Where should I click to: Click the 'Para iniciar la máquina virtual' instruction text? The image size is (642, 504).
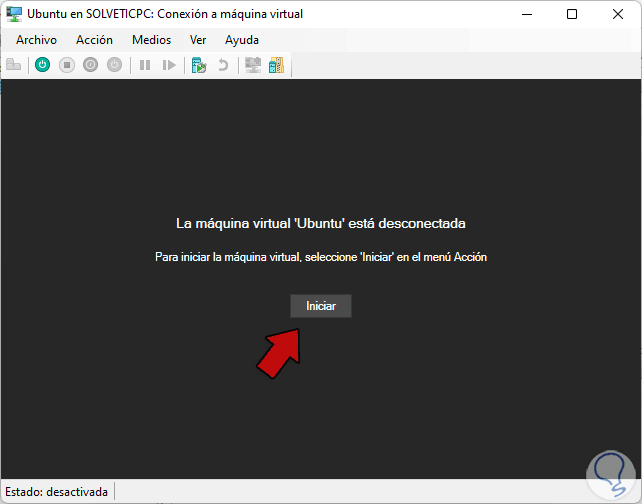321,257
